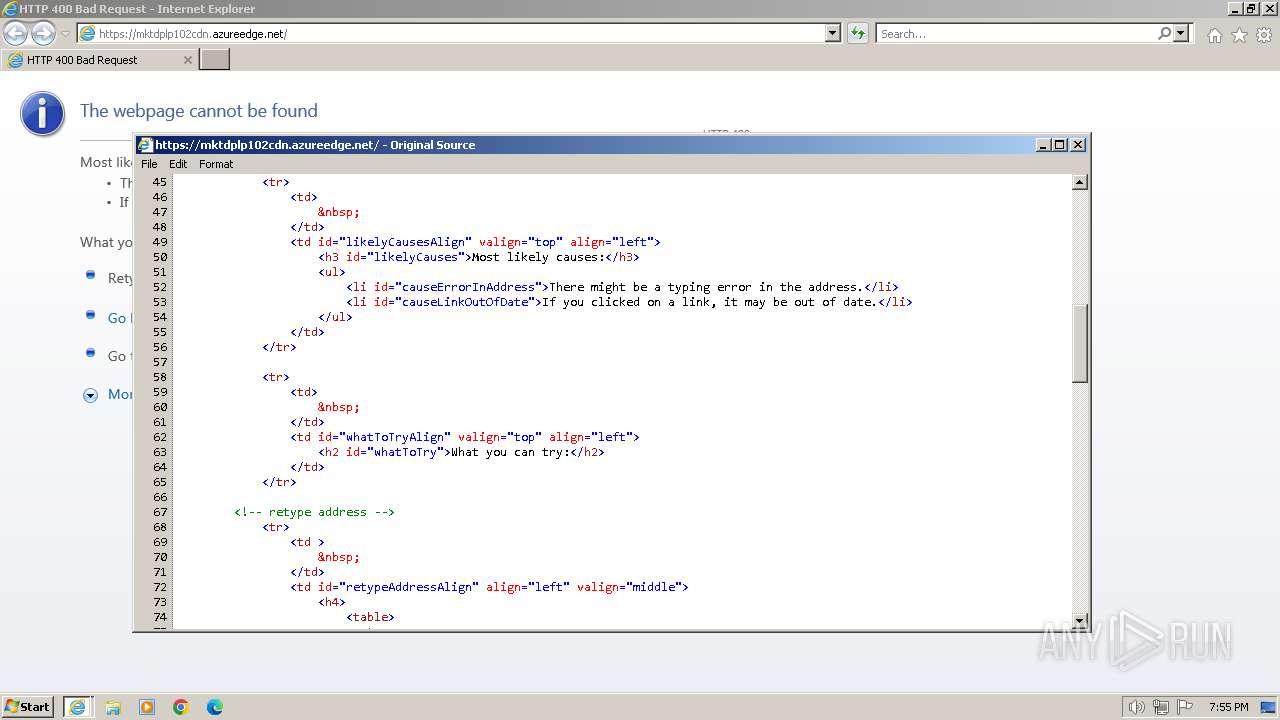This screenshot has width=1280, height=720.
Task: Click the 'Most likely causes:' source line
Action: (x=479, y=257)
